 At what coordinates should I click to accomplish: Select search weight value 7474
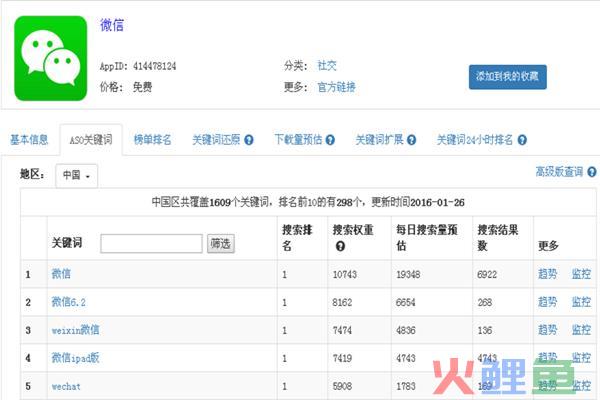point(342,330)
